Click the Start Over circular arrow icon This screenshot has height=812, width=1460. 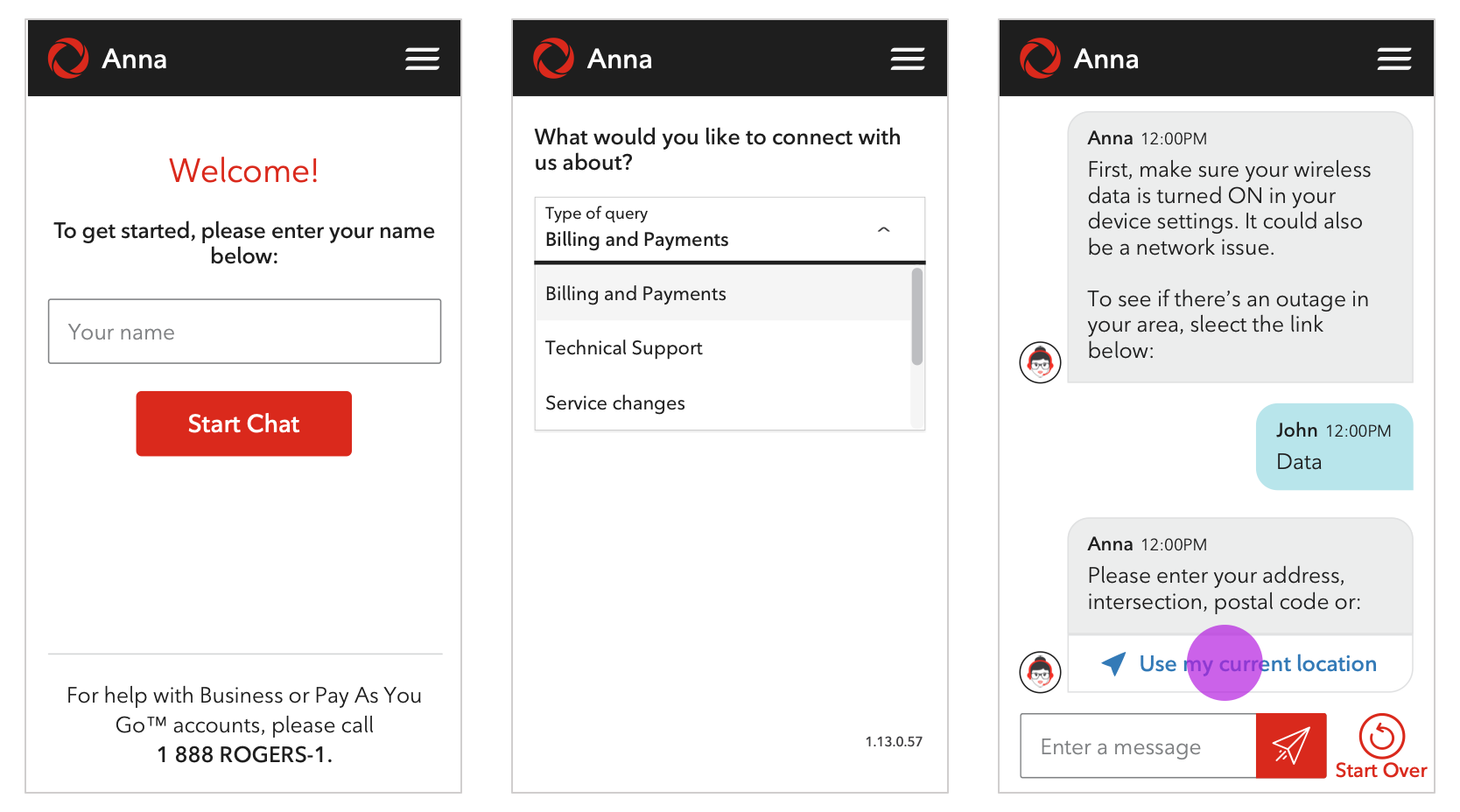[x=1381, y=736]
